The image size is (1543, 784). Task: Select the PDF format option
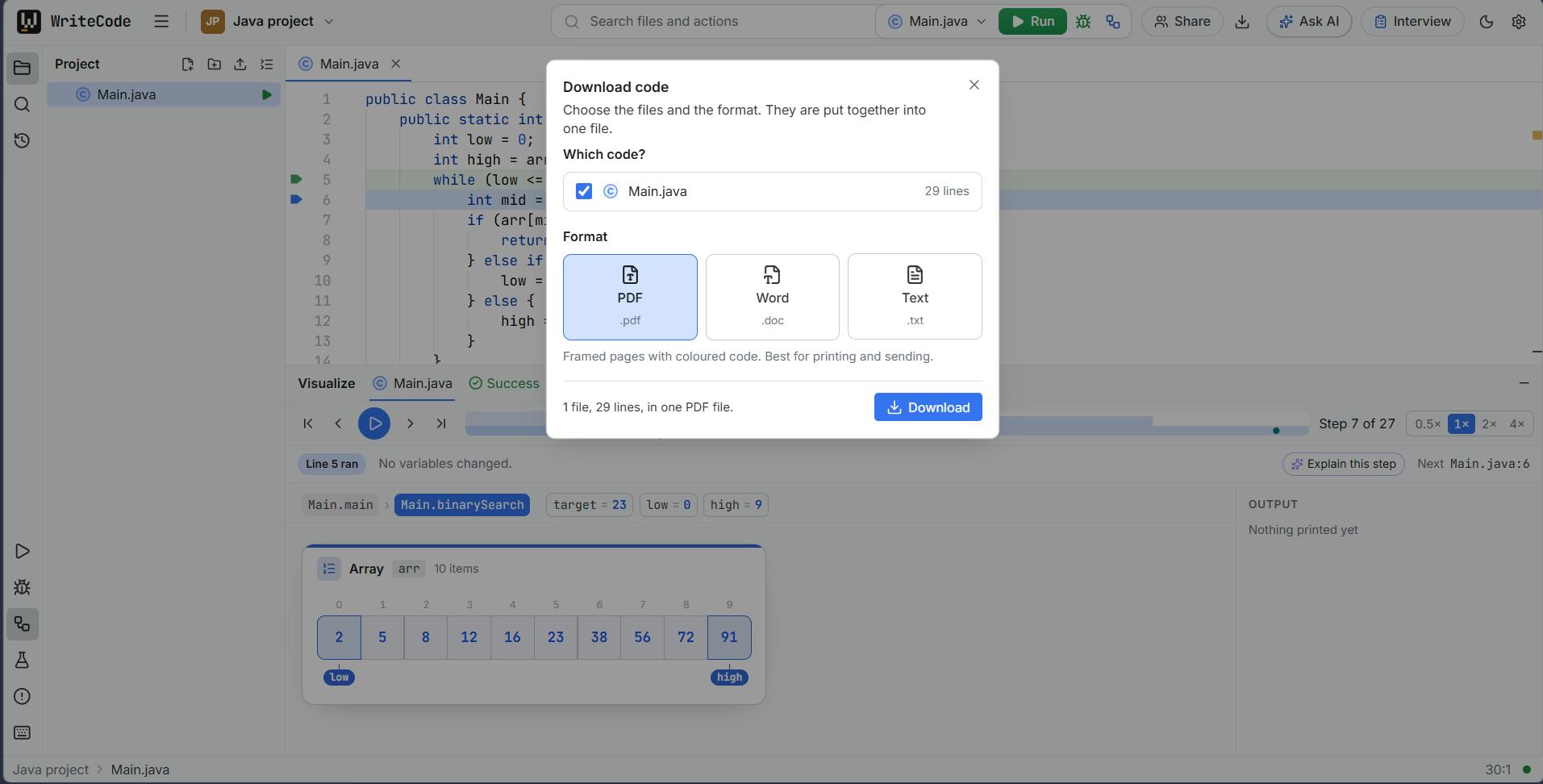pyautogui.click(x=630, y=297)
